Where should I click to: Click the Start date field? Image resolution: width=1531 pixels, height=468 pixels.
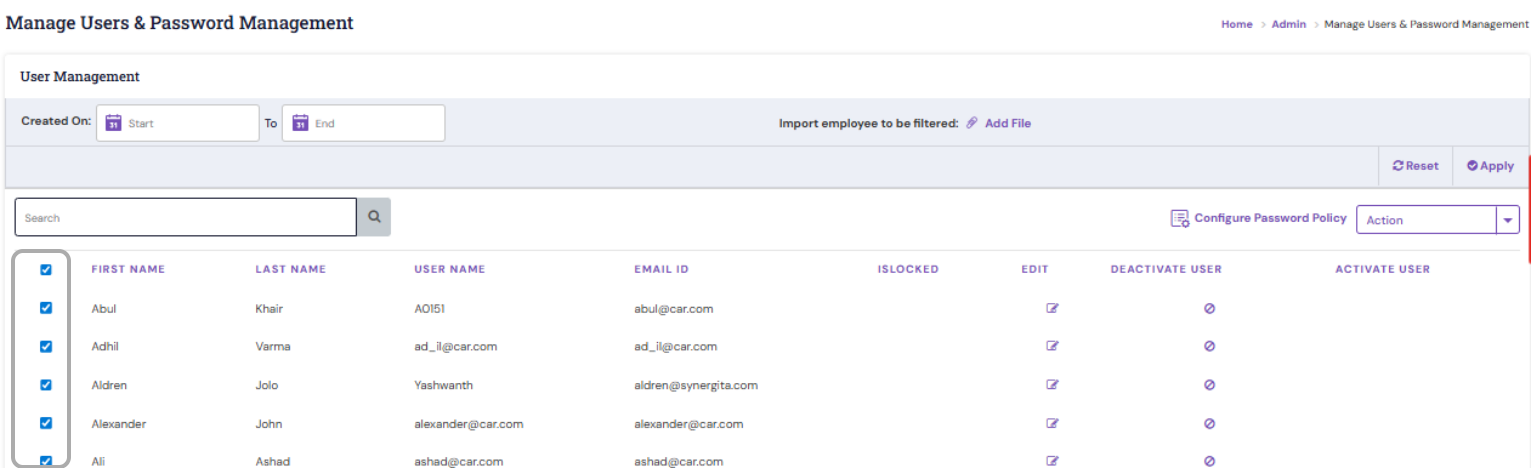178,123
